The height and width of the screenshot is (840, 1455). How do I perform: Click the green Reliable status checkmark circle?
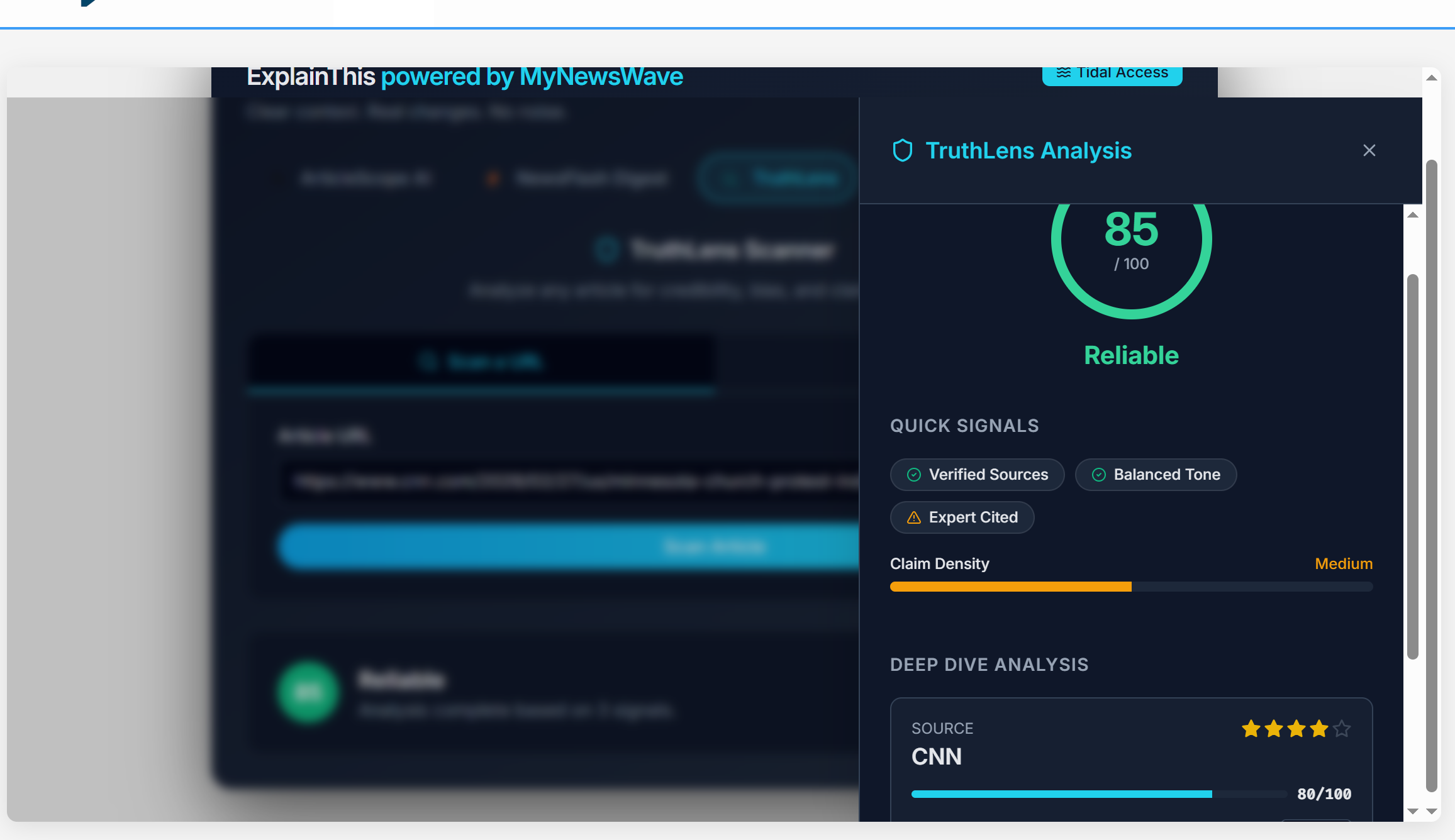click(x=308, y=692)
